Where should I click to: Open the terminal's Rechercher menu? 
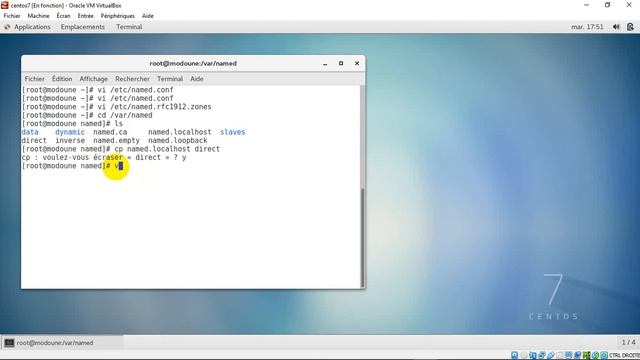pos(132,79)
